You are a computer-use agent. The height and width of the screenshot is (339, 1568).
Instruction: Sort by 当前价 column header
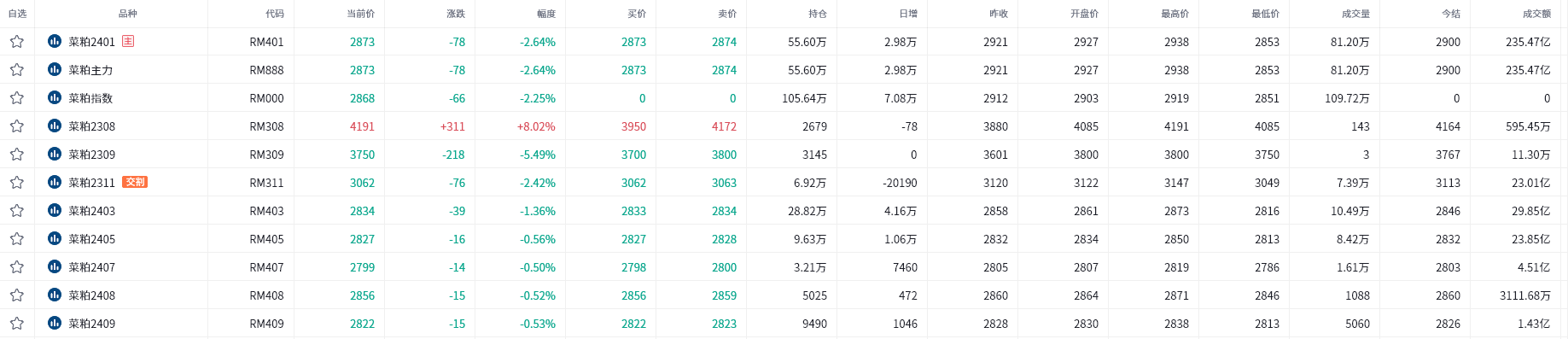pos(360,14)
